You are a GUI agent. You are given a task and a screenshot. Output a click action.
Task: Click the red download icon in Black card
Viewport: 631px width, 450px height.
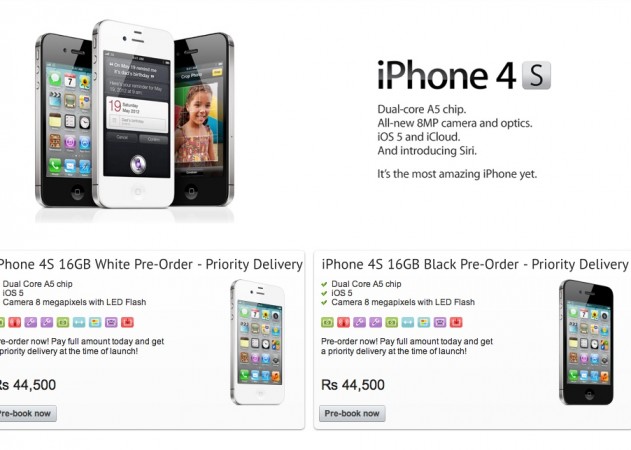[x=456, y=322]
